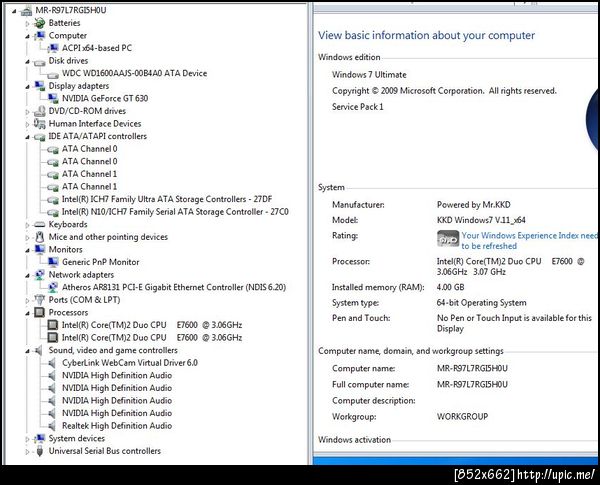Viewport: 600px width, 485px height.
Task: Open the Windows Experience Index refresh link
Action: click(529, 241)
